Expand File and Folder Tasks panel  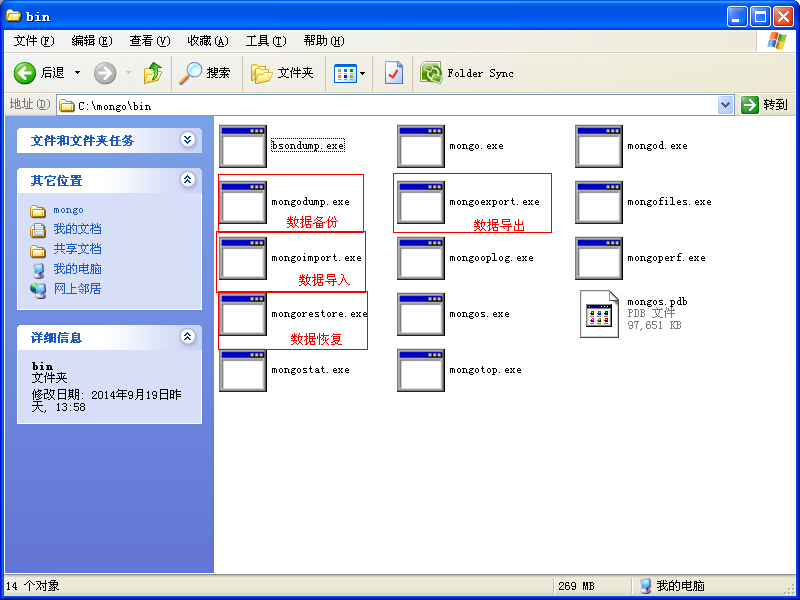(188, 140)
